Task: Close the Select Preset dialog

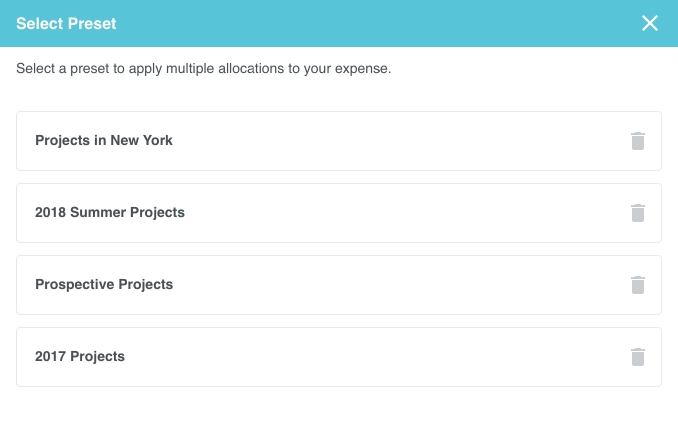Action: (650, 23)
